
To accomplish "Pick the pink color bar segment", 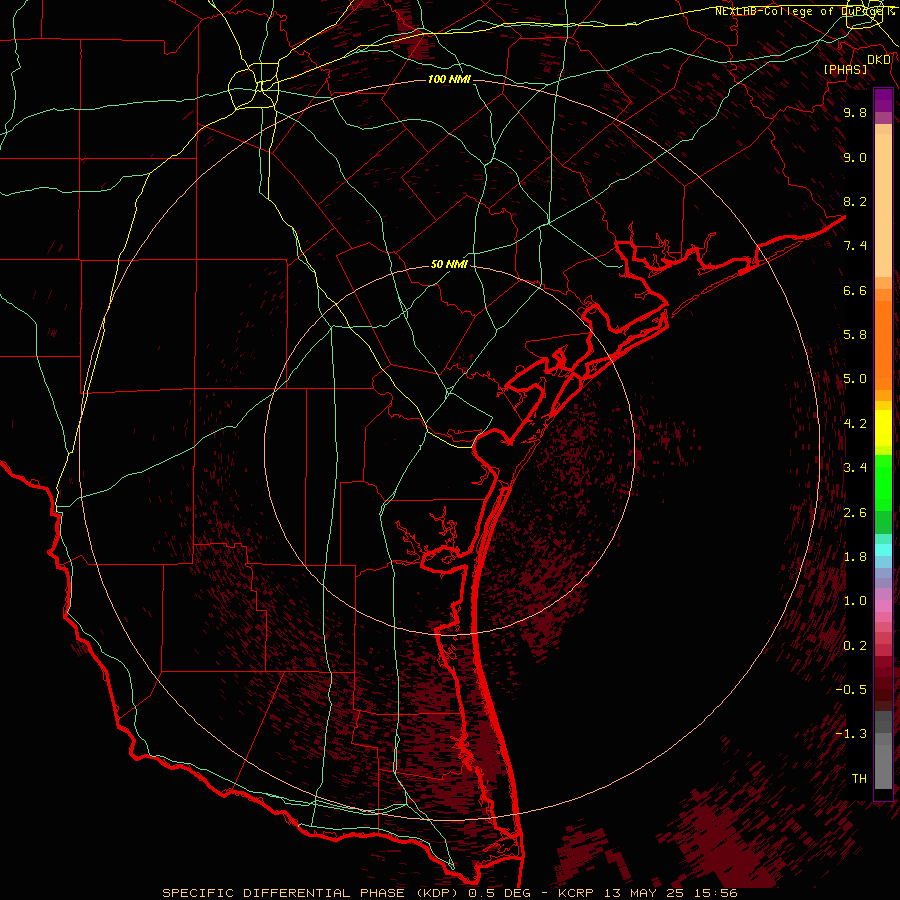I will (x=883, y=606).
